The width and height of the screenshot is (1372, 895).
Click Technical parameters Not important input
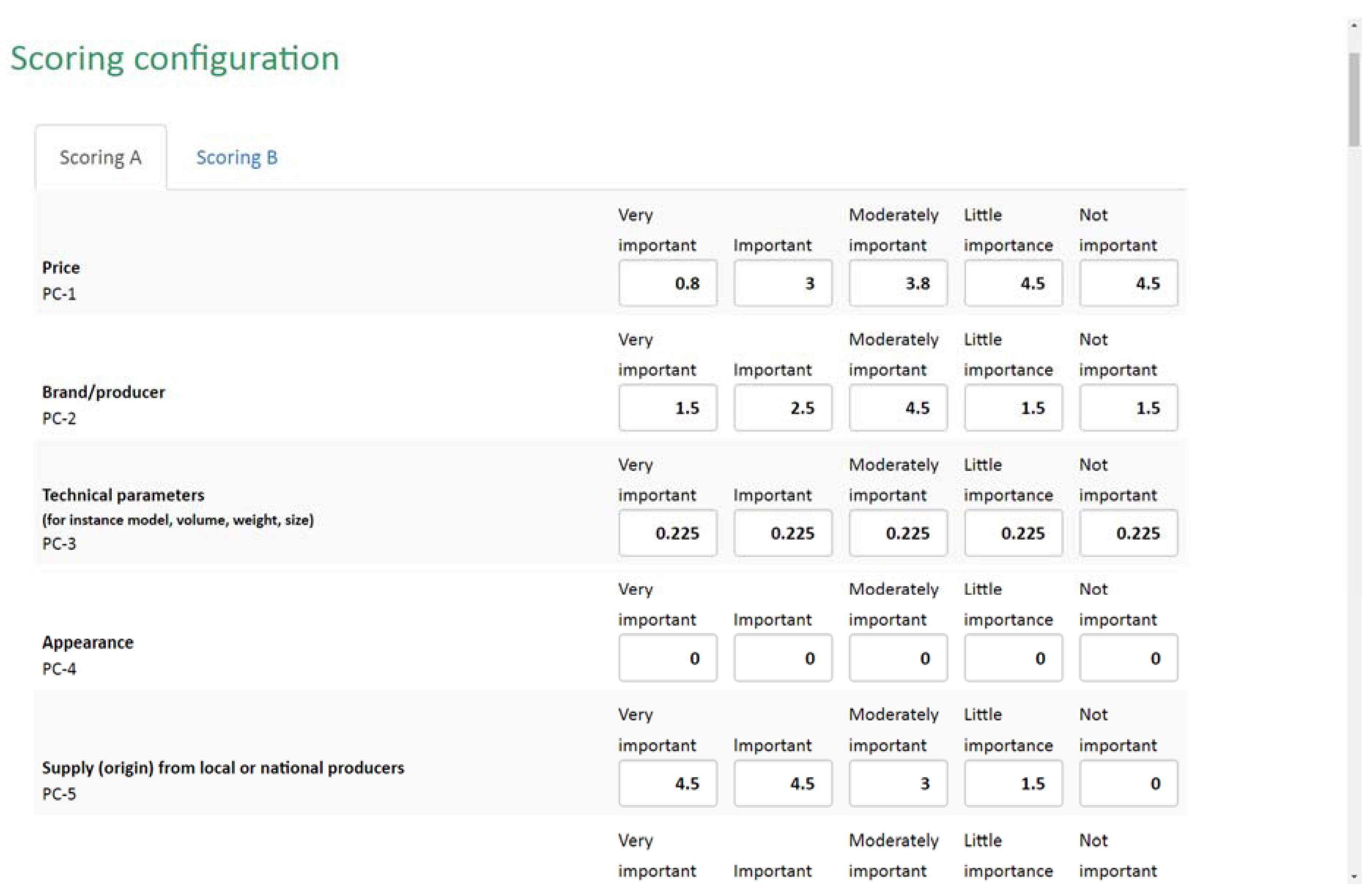1129,533
